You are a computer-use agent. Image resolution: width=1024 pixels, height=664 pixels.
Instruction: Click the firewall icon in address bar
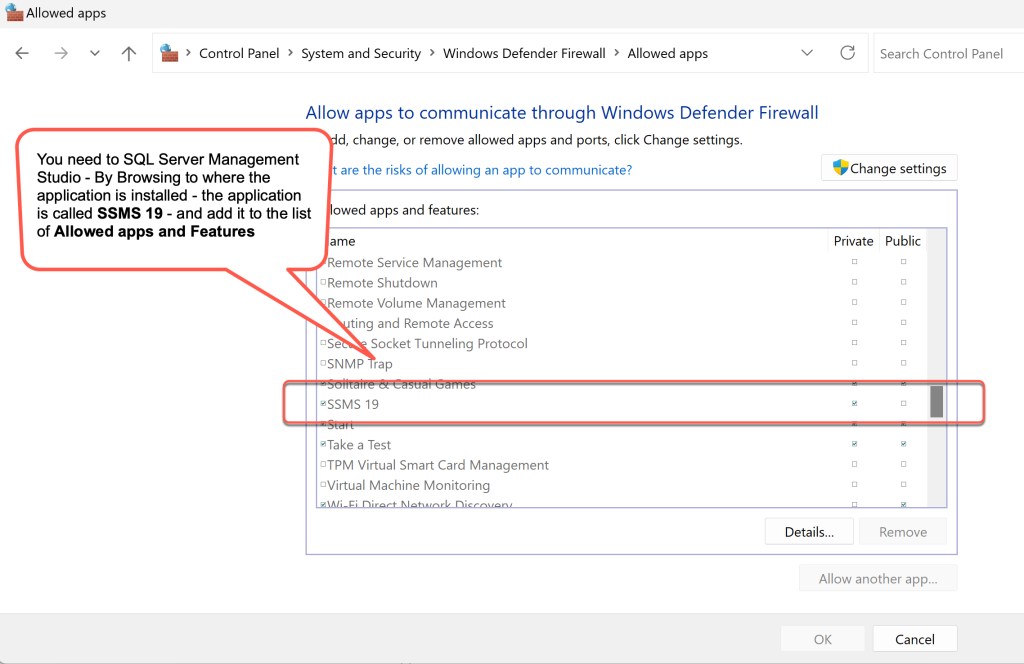[x=169, y=53]
